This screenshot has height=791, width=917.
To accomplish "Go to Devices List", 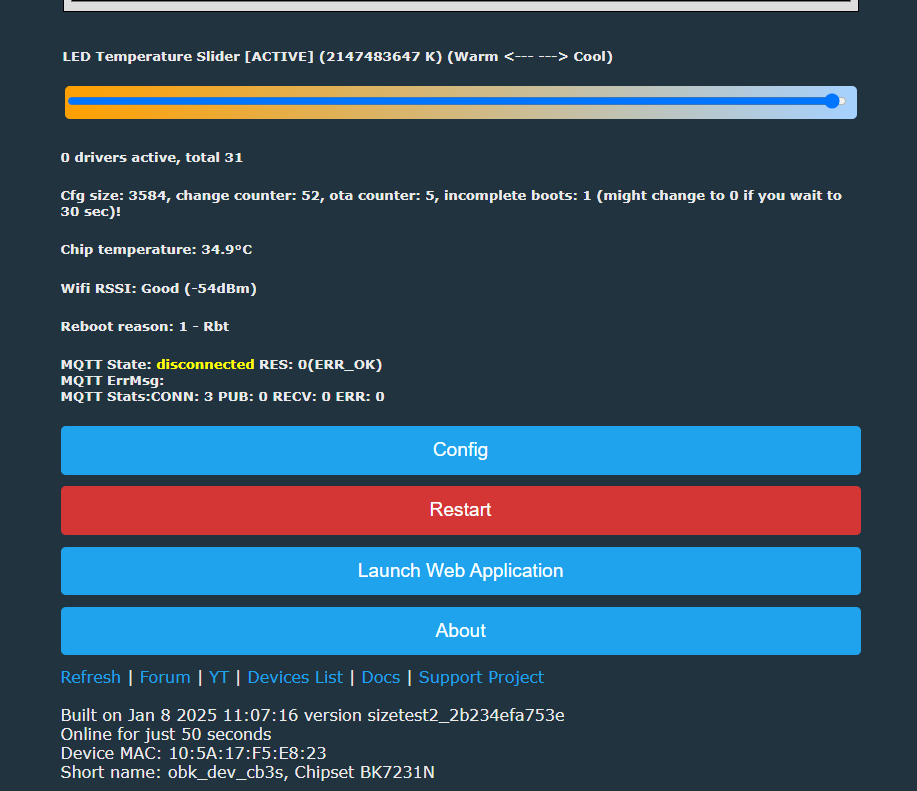I will click(295, 677).
